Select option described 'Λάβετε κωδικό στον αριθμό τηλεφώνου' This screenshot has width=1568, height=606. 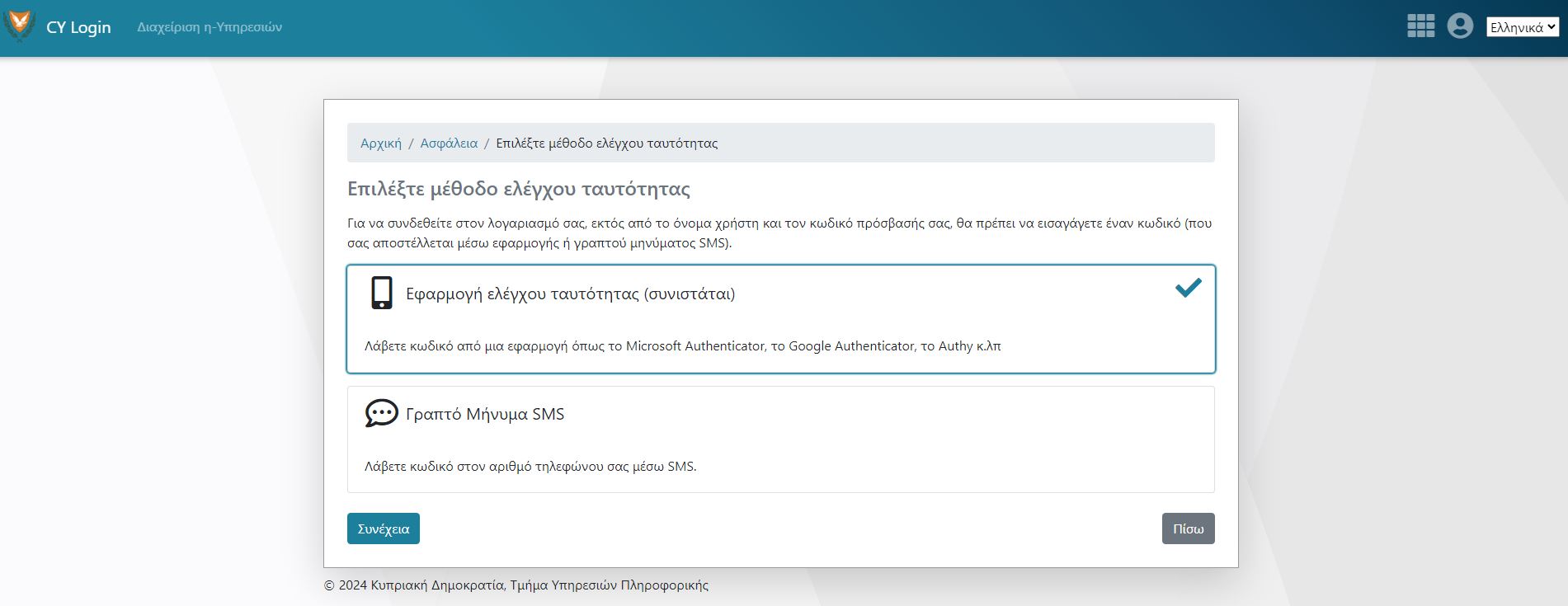tap(530, 467)
